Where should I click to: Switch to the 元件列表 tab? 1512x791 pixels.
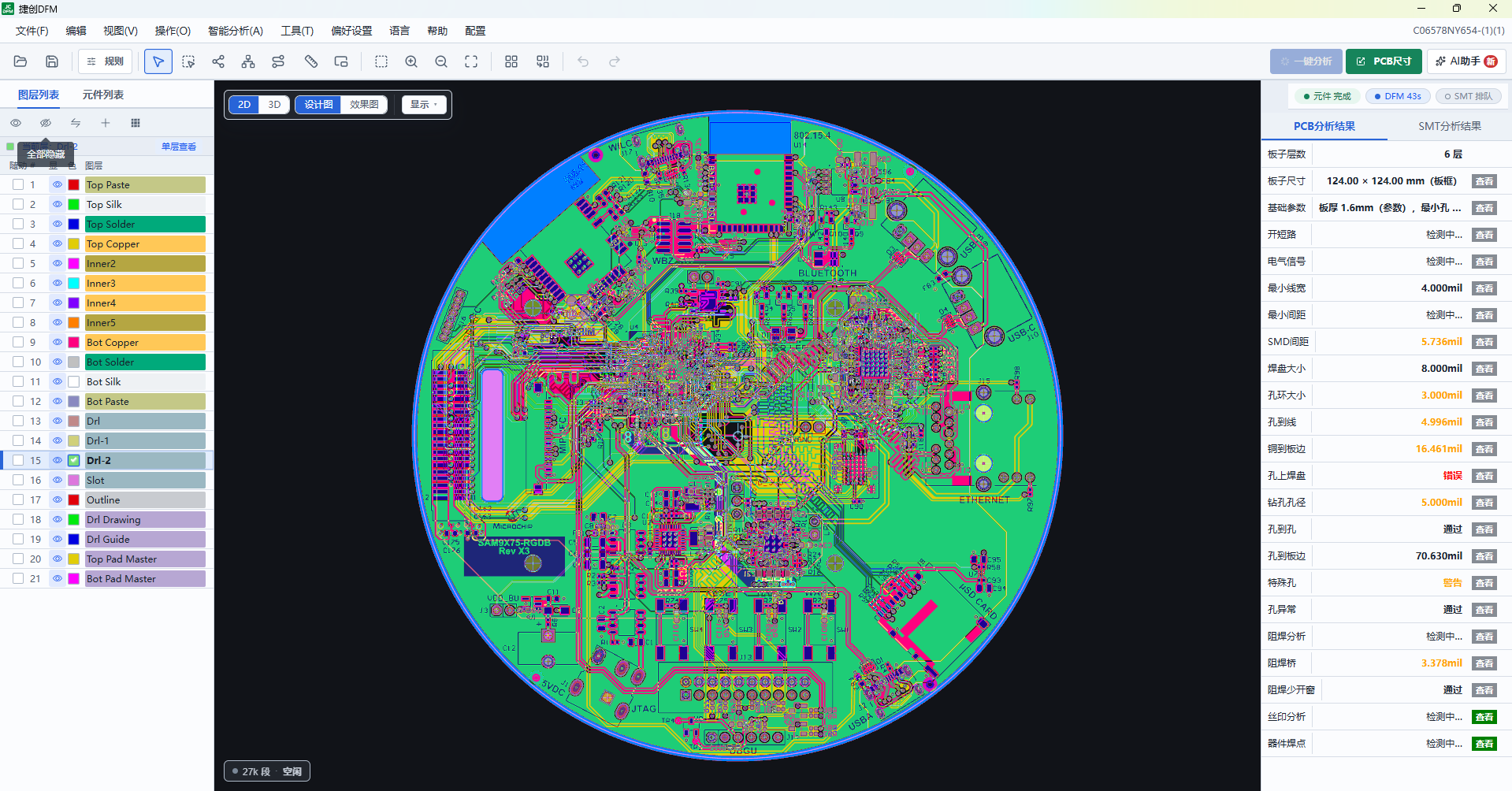pos(103,95)
